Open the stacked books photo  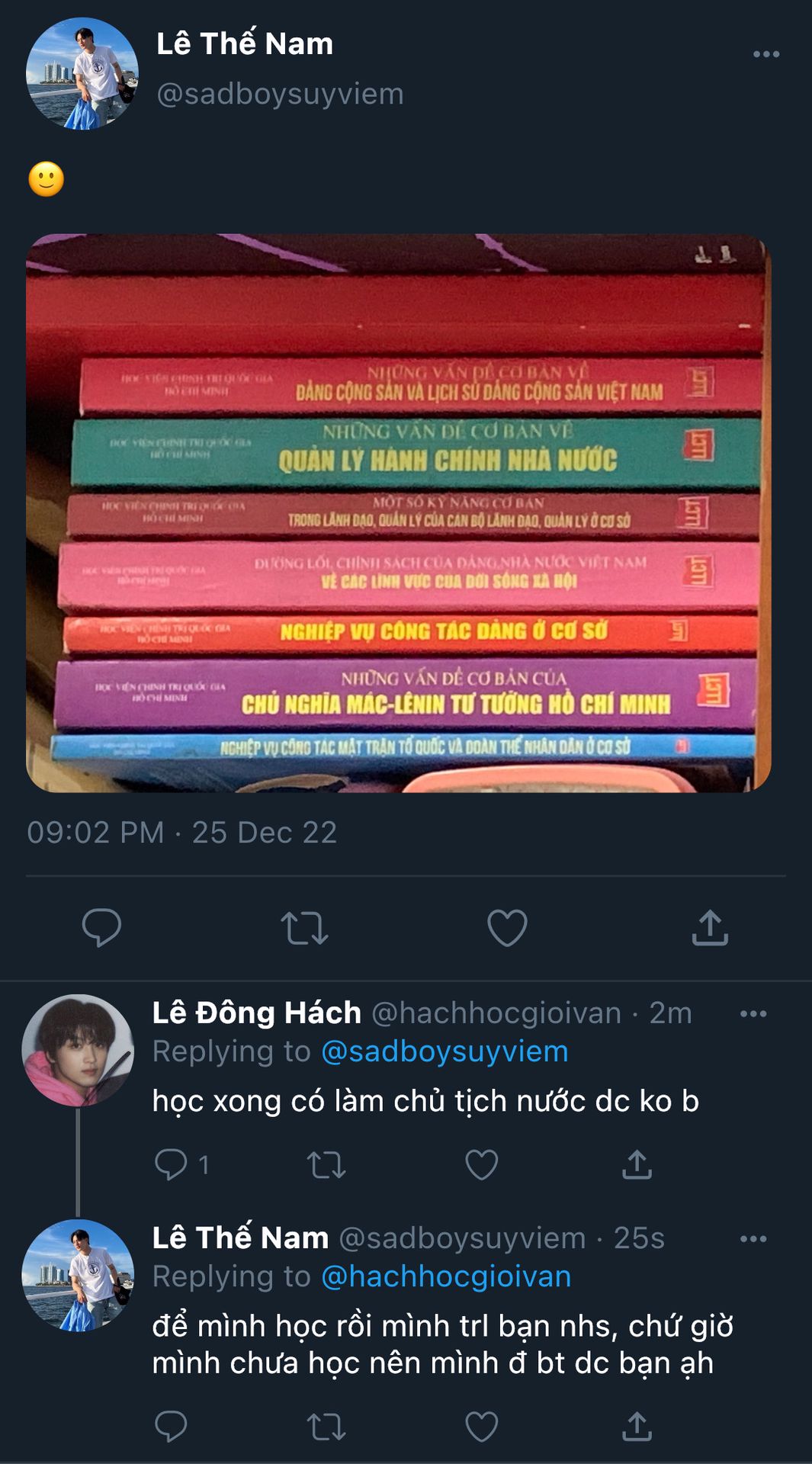point(399,513)
